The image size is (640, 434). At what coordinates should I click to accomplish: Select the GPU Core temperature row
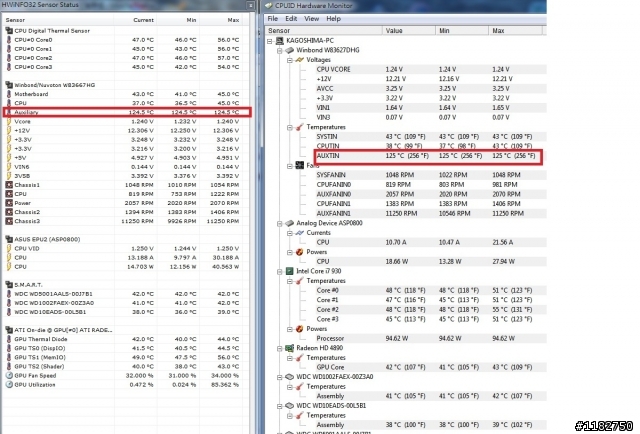pos(431,367)
